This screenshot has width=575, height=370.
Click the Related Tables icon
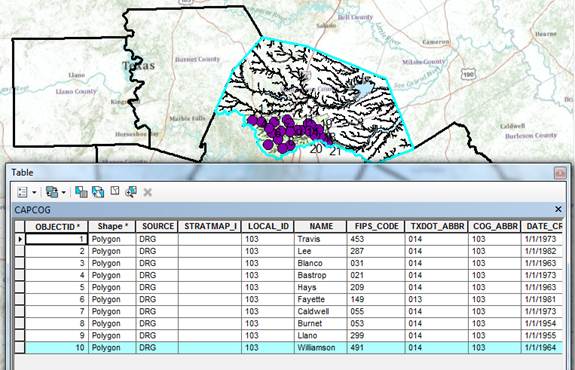pos(52,192)
